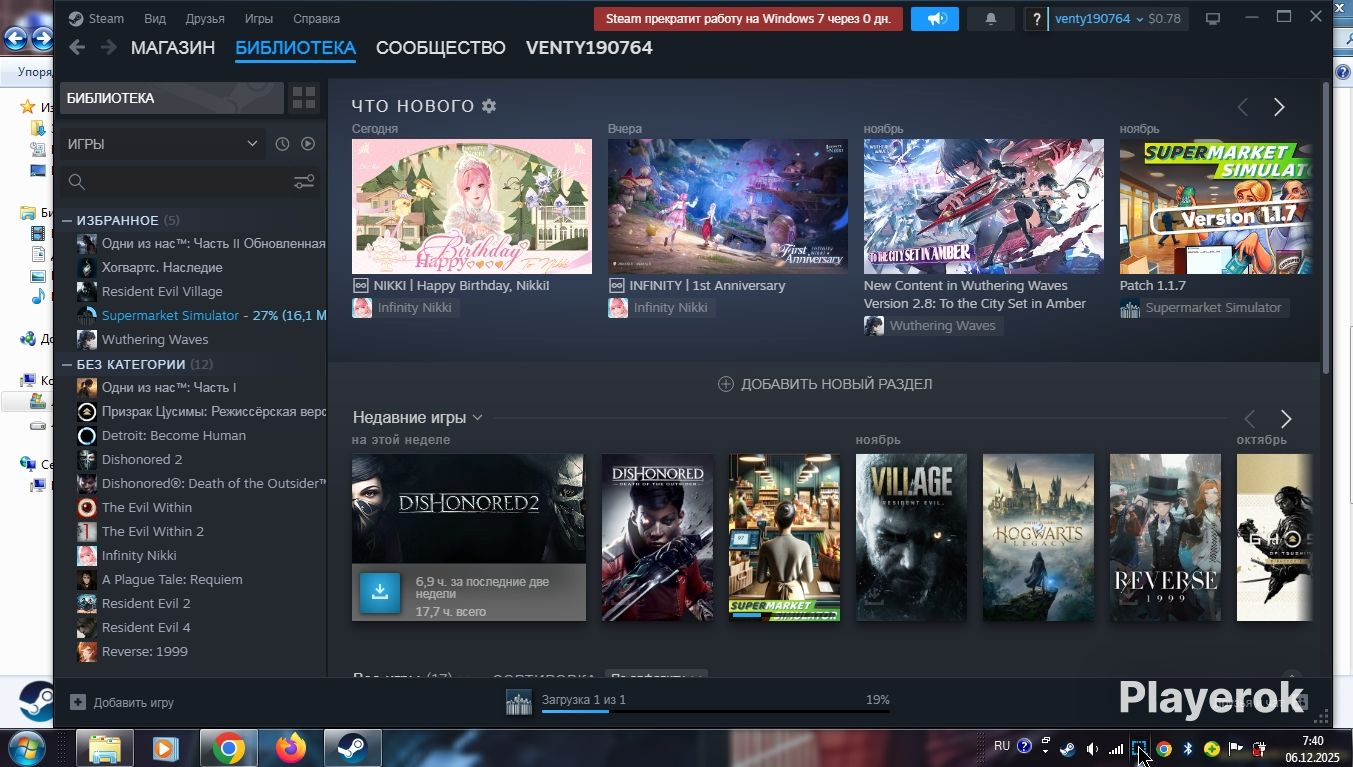Click the Bluetooth icon in system tray

1188,748
